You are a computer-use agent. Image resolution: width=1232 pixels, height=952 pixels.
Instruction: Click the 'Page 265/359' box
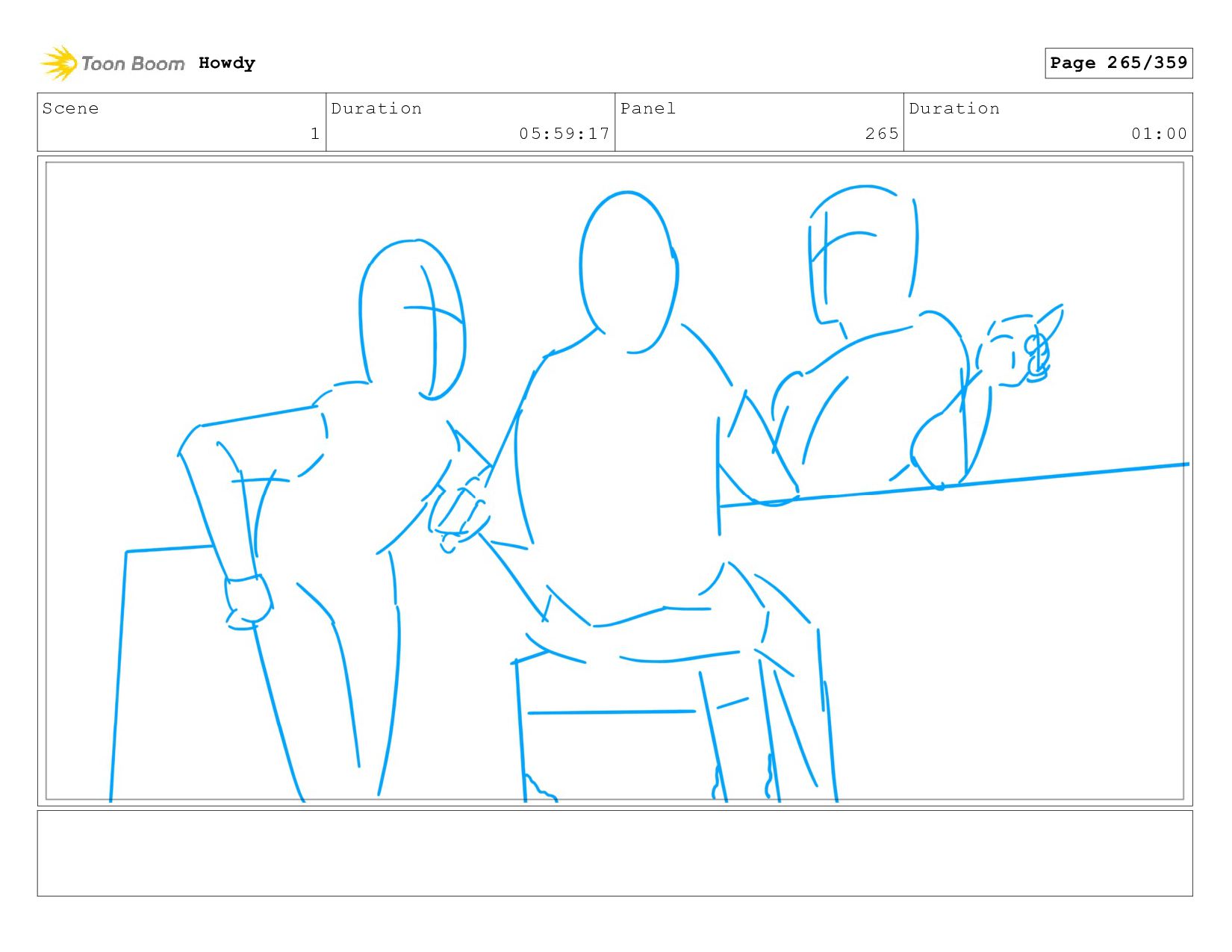click(x=1119, y=63)
